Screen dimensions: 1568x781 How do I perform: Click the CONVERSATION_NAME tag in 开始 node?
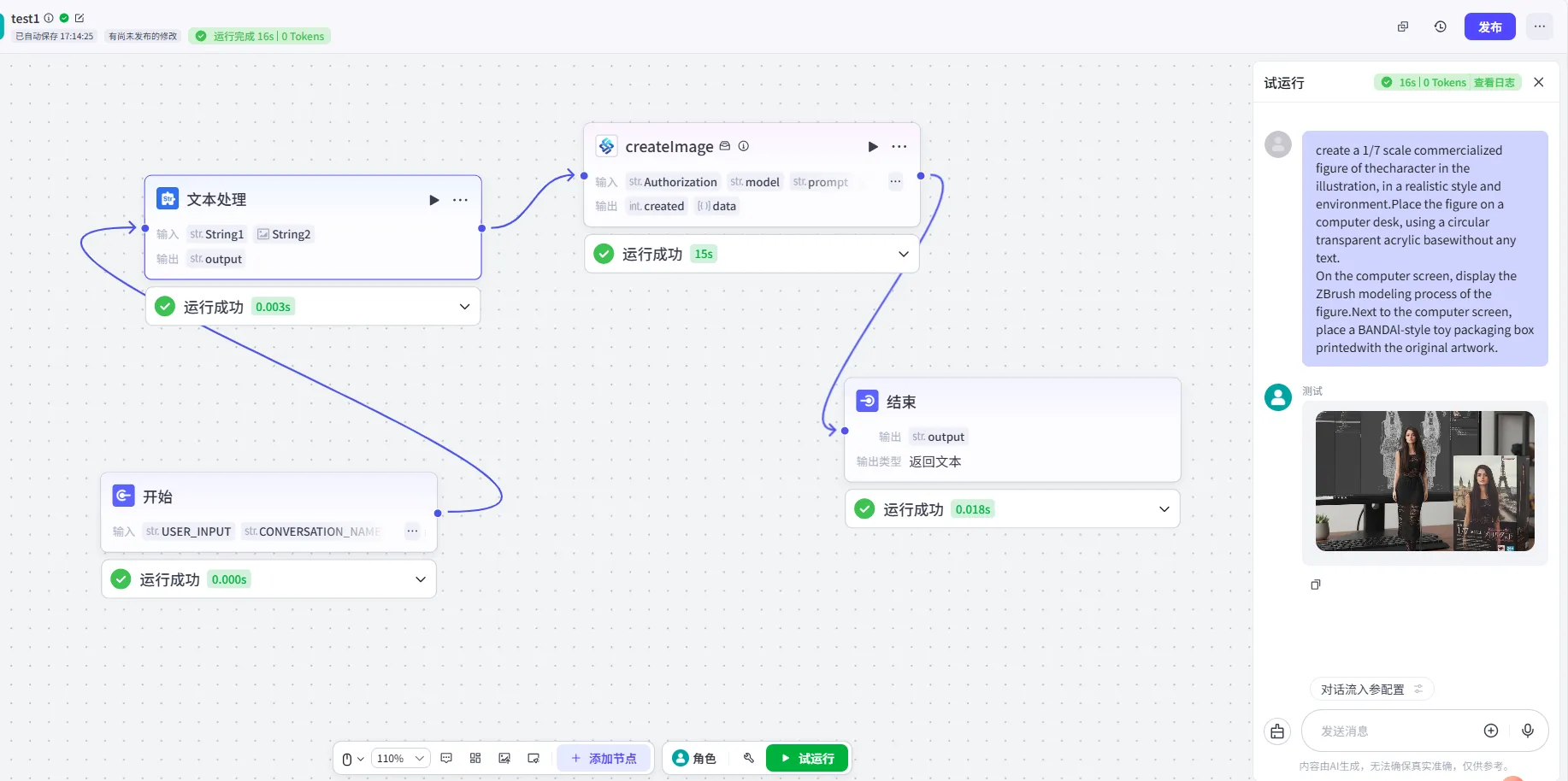(312, 531)
